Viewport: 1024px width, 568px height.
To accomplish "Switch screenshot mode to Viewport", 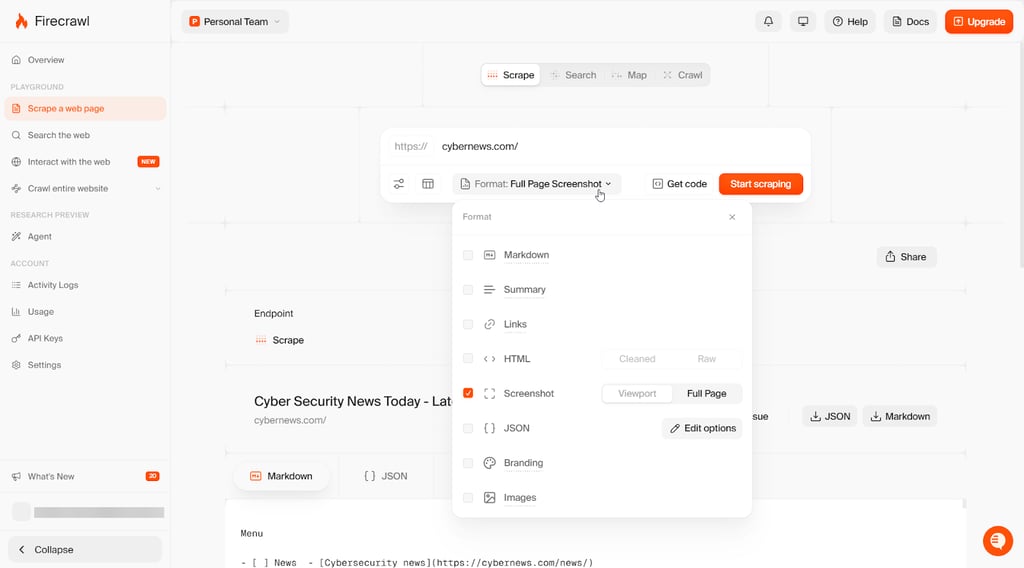I will tap(637, 394).
